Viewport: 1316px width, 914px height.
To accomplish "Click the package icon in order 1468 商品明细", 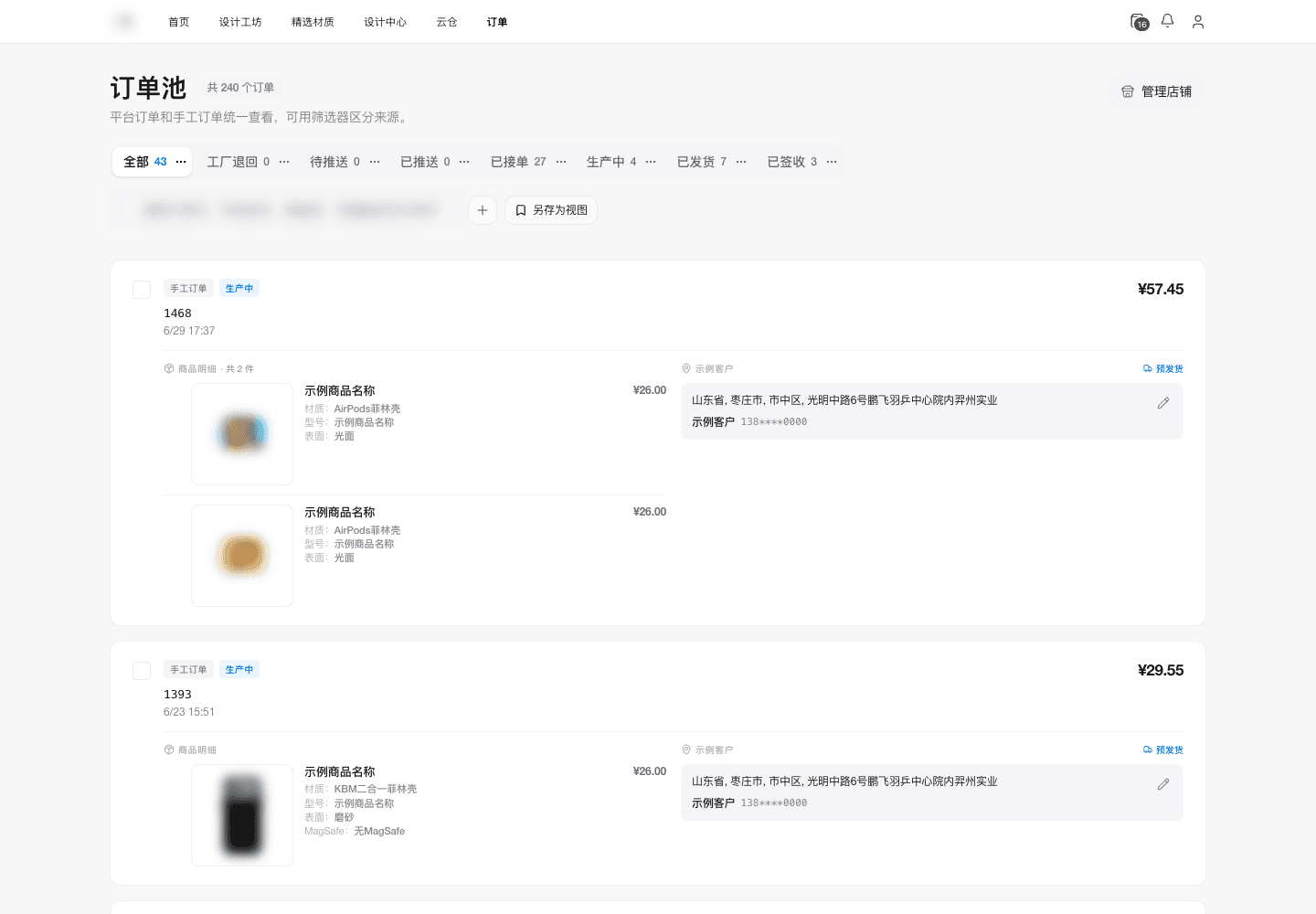I will pos(169,368).
